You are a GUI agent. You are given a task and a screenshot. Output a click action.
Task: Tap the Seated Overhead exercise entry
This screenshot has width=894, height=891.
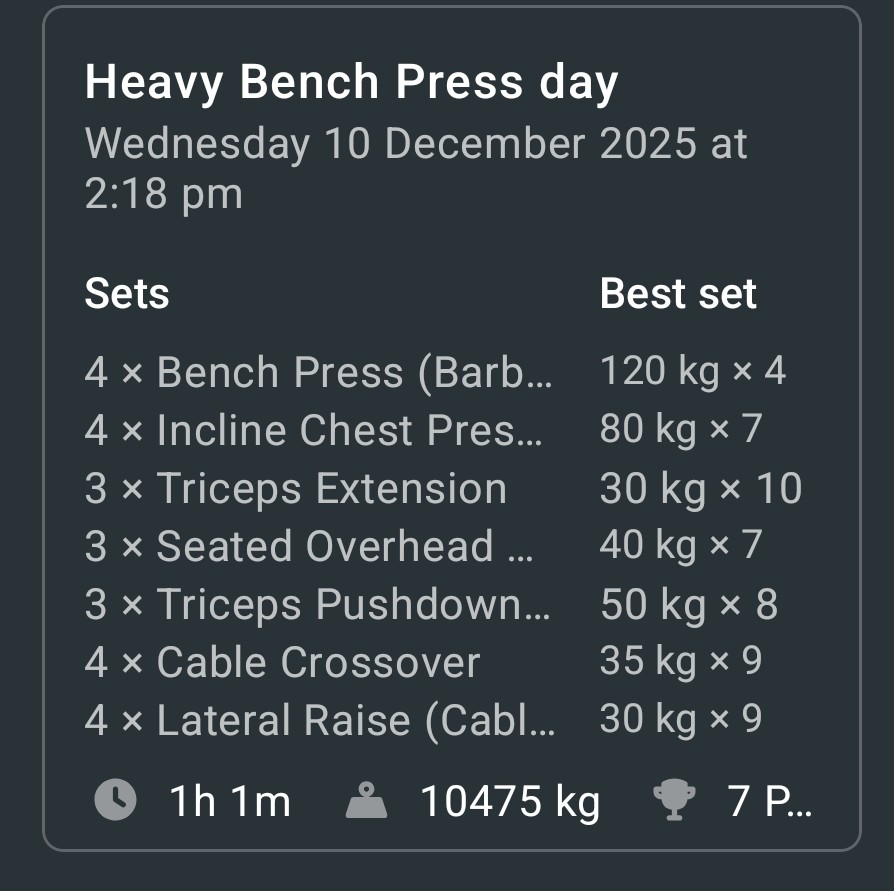pos(309,546)
